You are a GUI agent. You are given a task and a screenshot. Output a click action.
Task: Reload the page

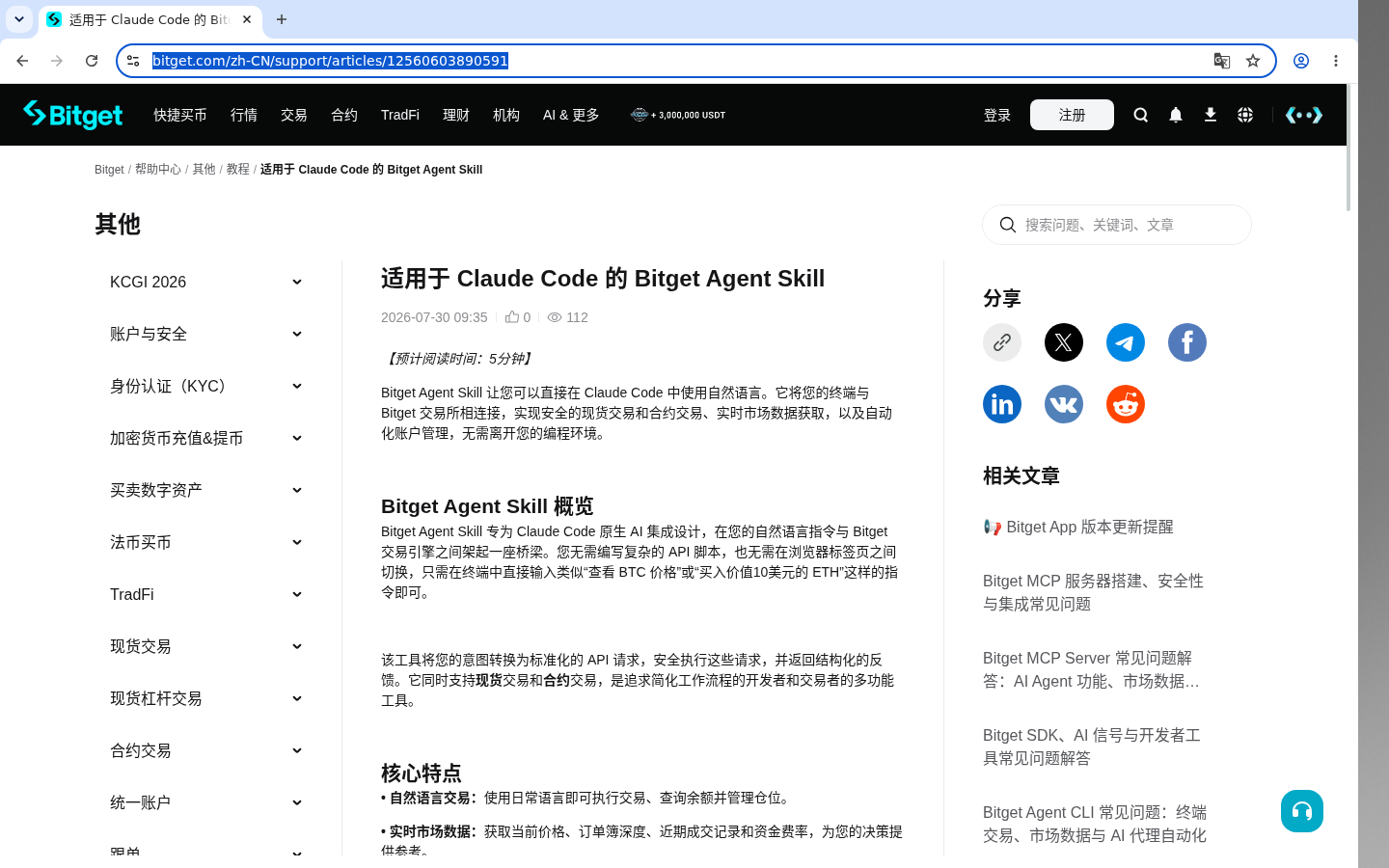pos(92,61)
